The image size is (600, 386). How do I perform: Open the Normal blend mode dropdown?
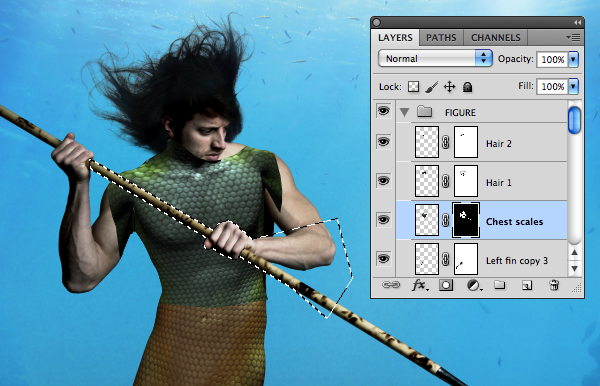pyautogui.click(x=435, y=59)
